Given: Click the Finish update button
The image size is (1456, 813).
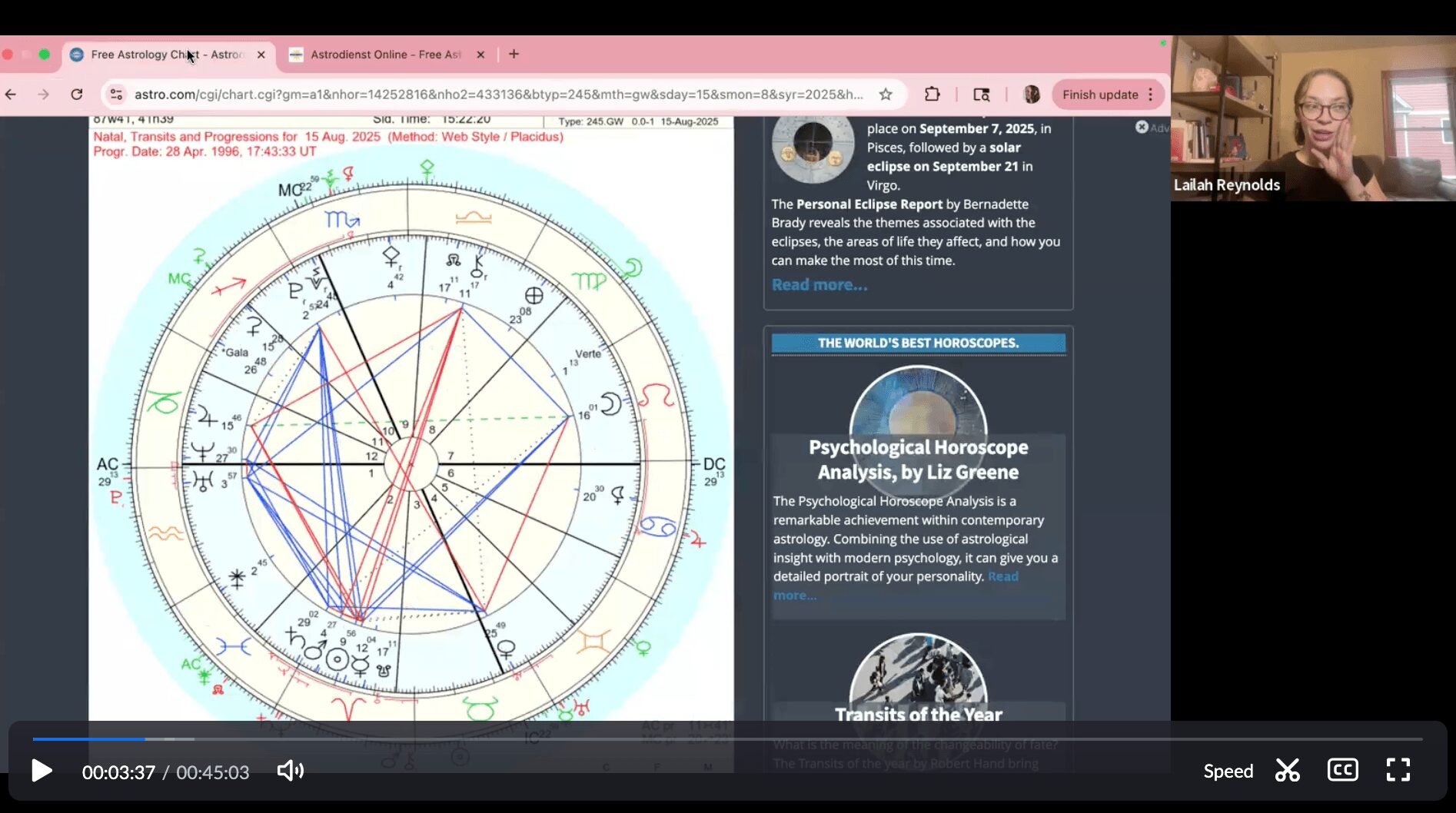Looking at the screenshot, I should [x=1099, y=95].
